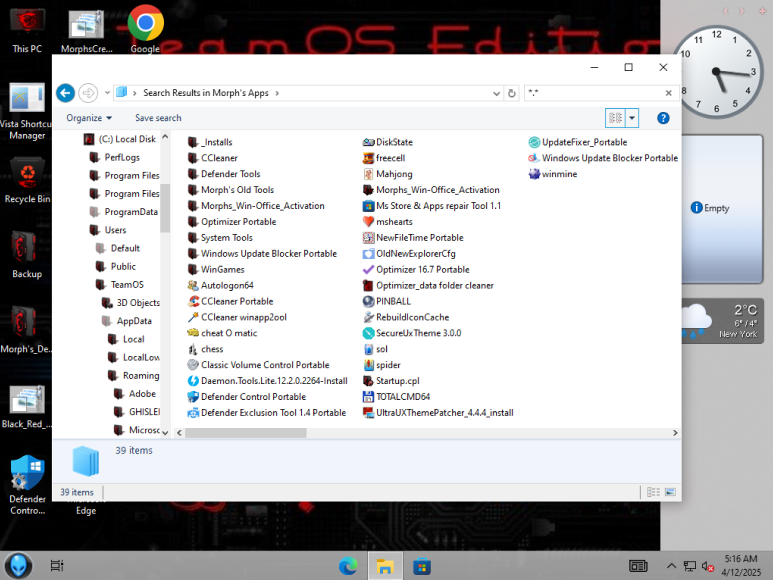Select the Autologon64 icon
This screenshot has width=773, height=580.
click(193, 285)
